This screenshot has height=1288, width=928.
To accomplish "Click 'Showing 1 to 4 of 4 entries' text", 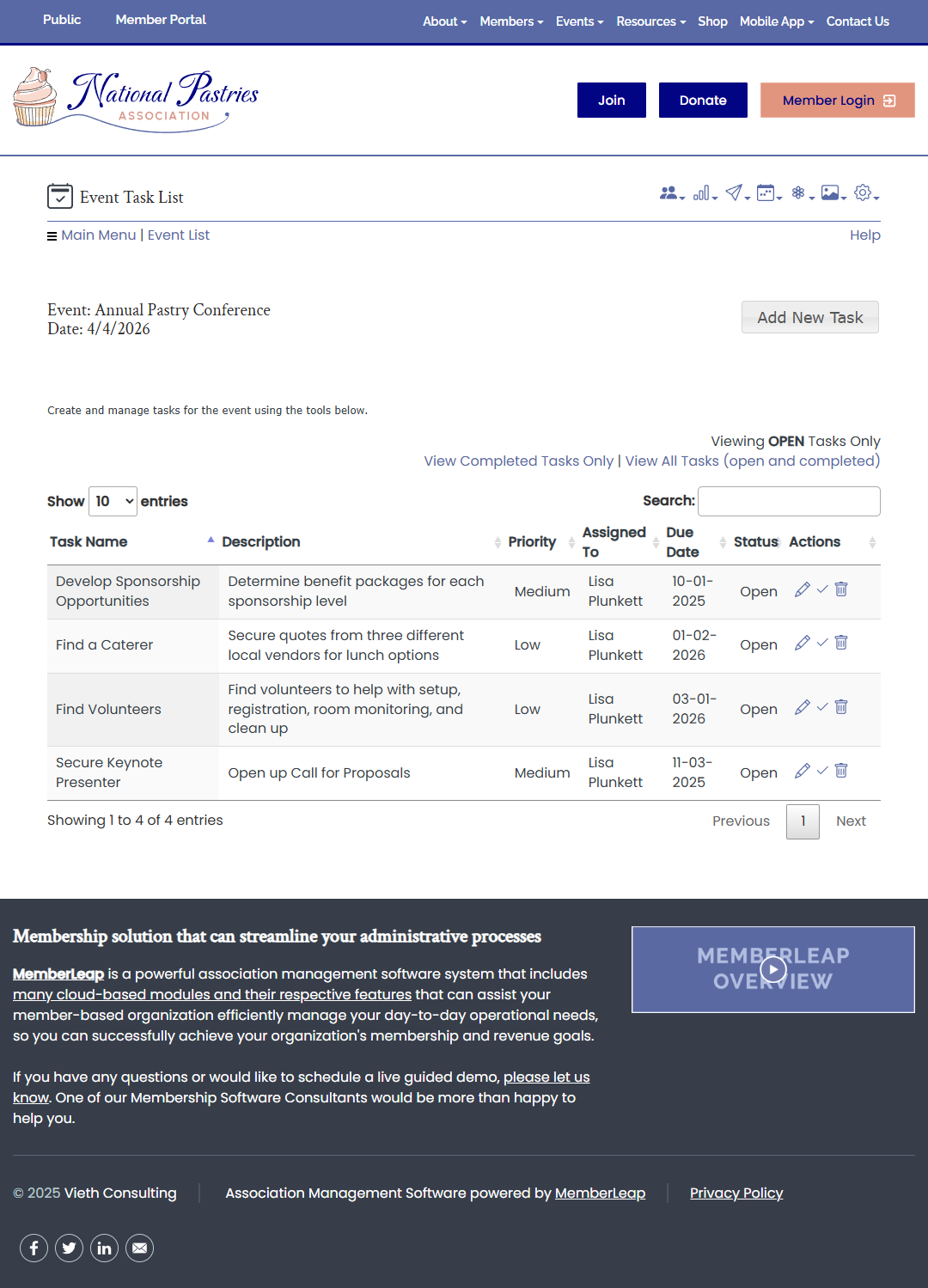I will pyautogui.click(x=135, y=821).
